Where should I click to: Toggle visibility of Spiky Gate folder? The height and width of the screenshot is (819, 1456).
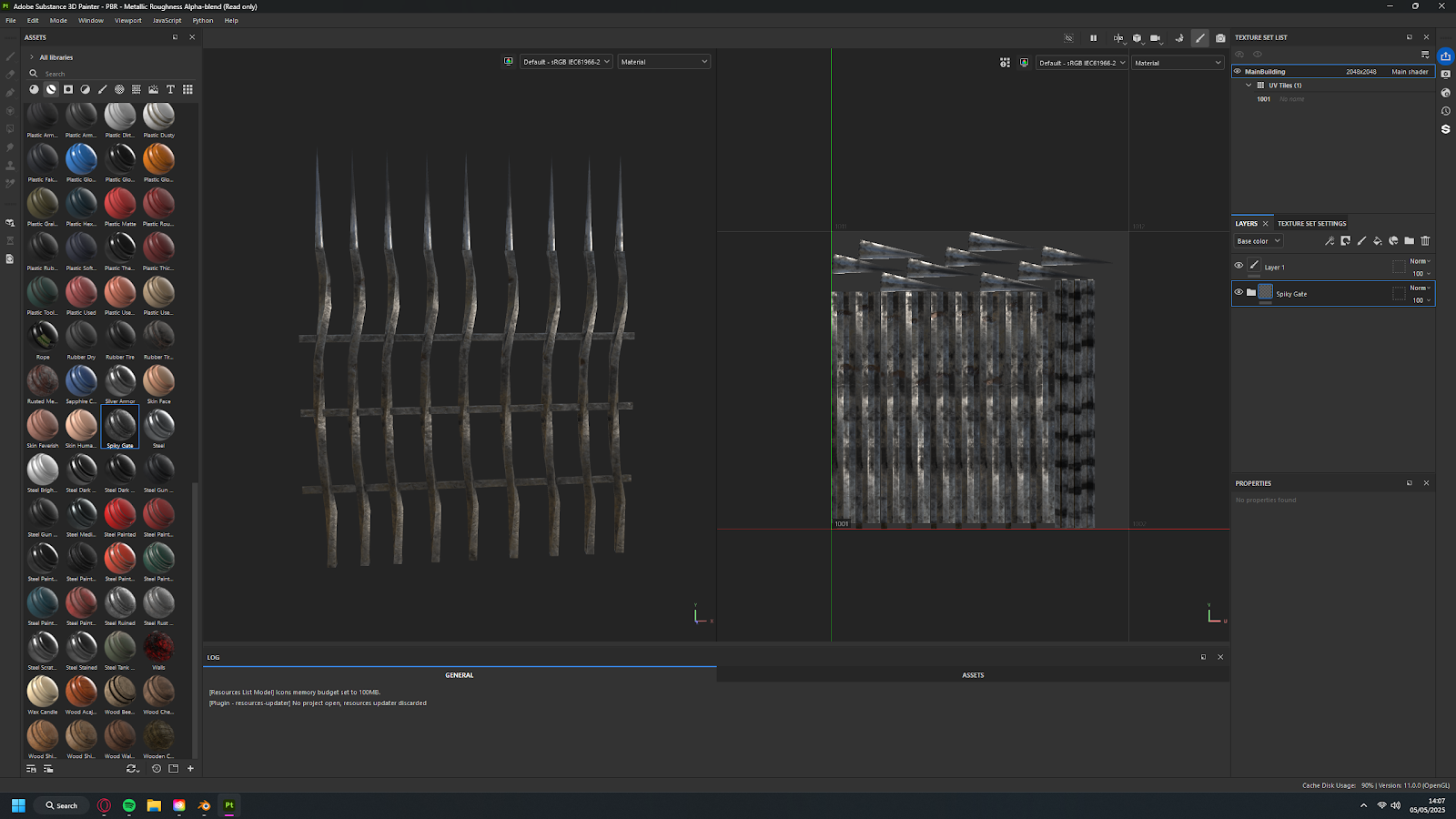(1239, 292)
